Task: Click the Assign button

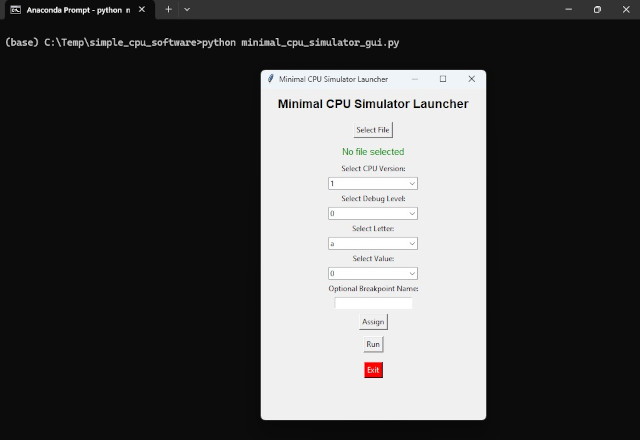Action: [x=373, y=322]
